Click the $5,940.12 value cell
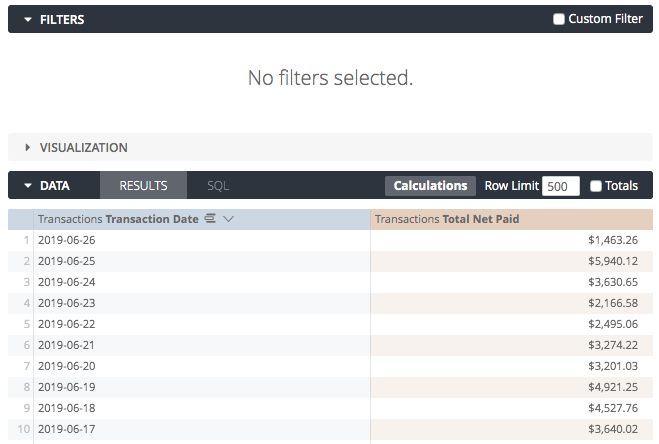 coord(613,261)
